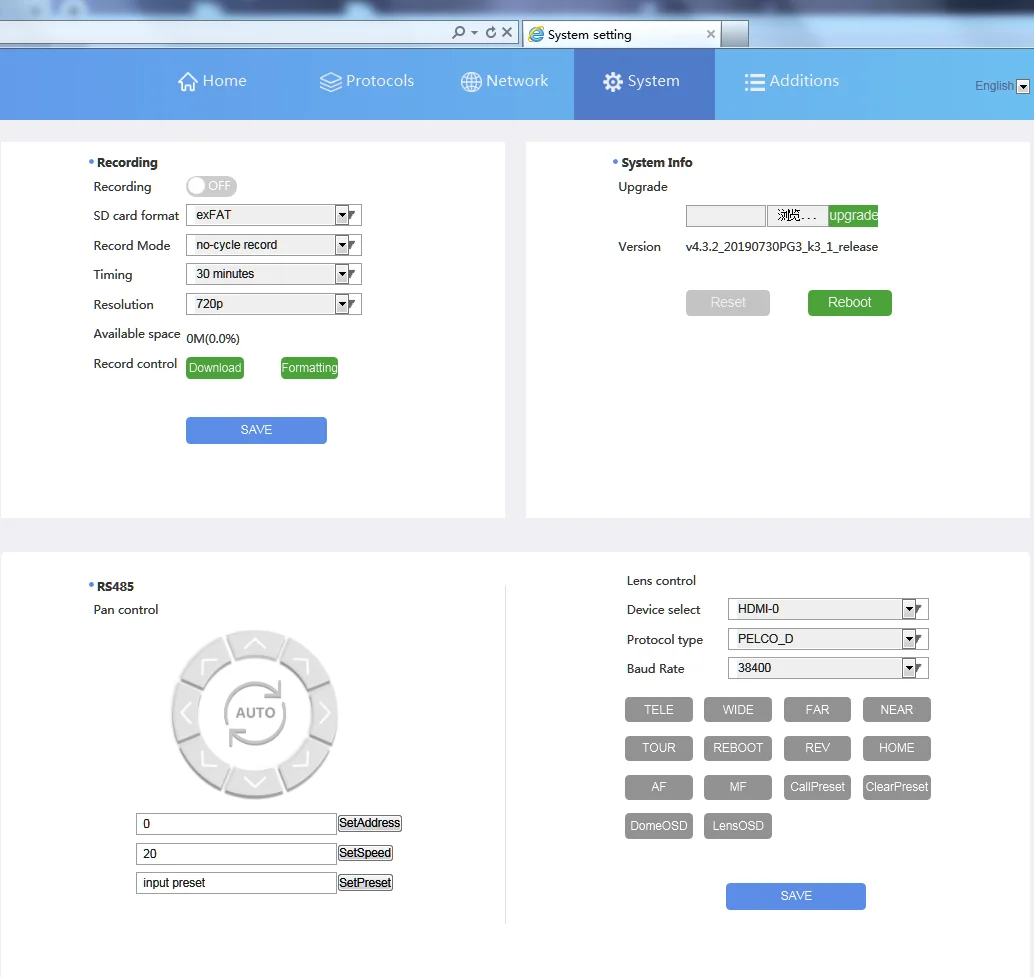Open the Baud Rate dropdown

pyautogui.click(x=828, y=668)
